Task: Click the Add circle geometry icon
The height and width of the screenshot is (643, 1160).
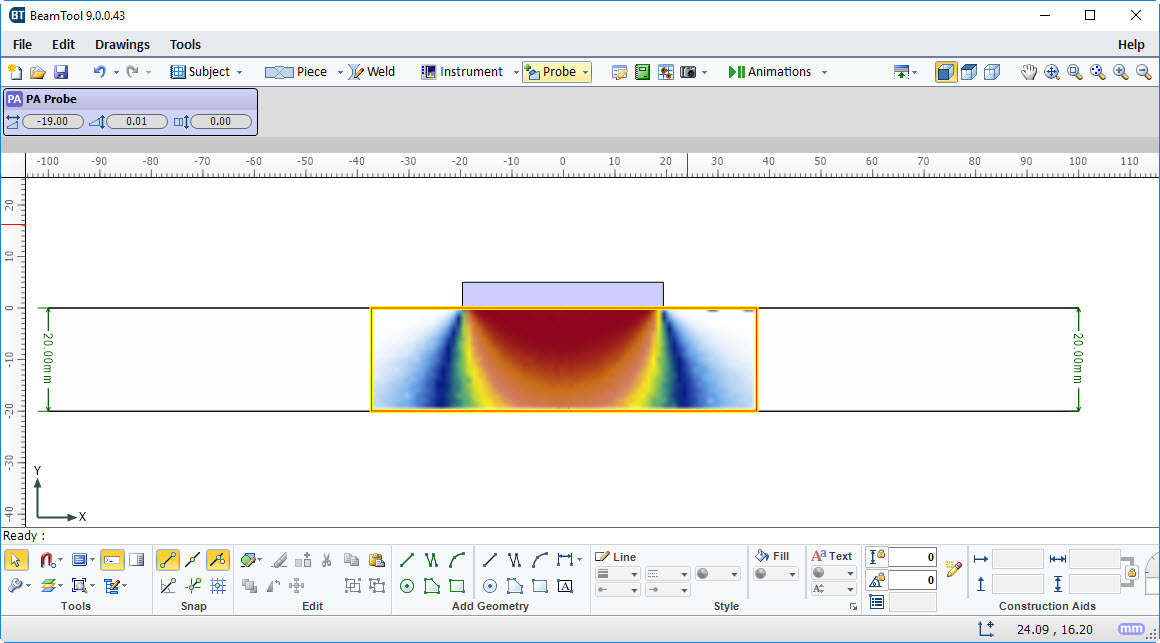Action: 407,586
